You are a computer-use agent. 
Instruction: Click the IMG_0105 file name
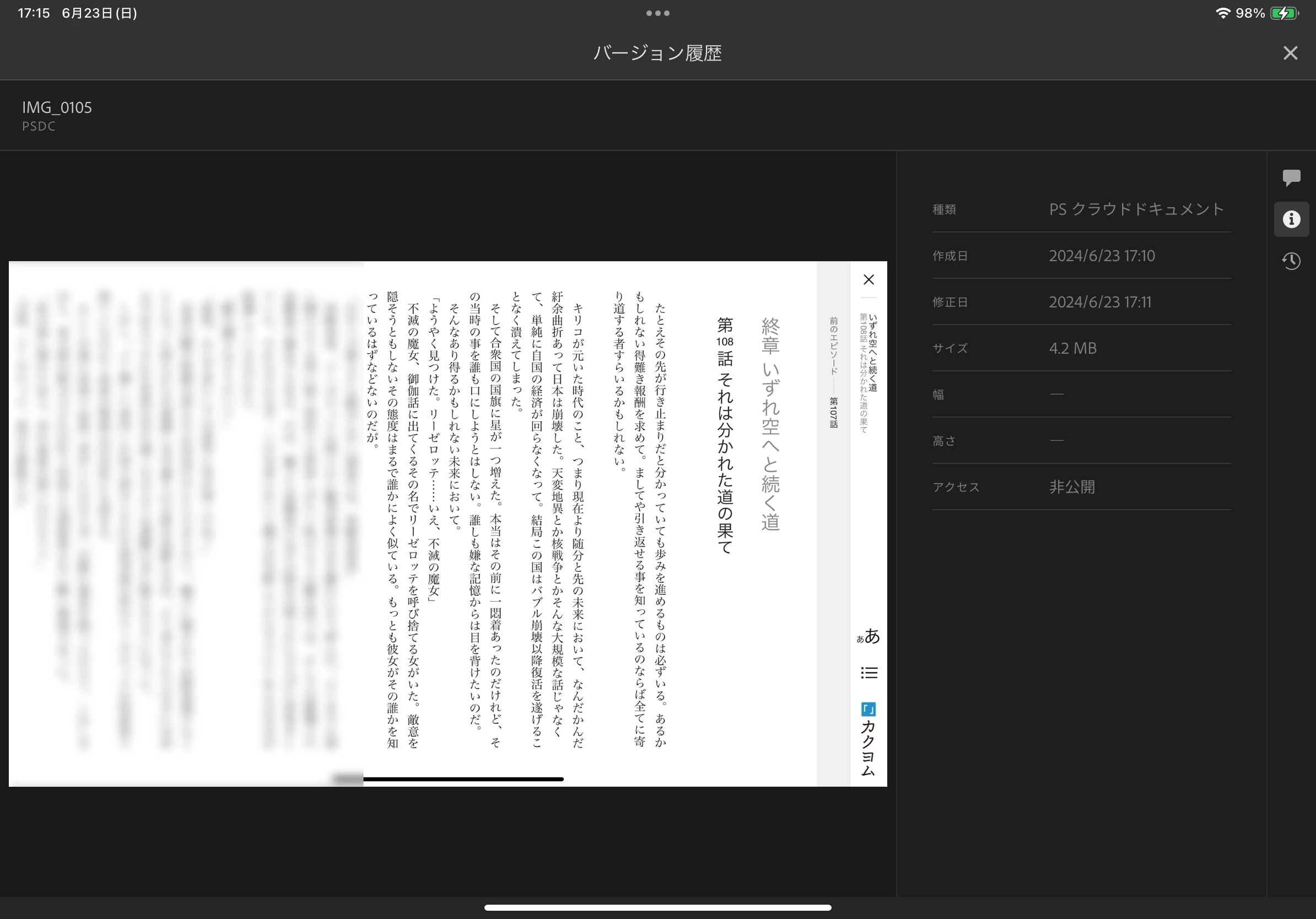[57, 108]
